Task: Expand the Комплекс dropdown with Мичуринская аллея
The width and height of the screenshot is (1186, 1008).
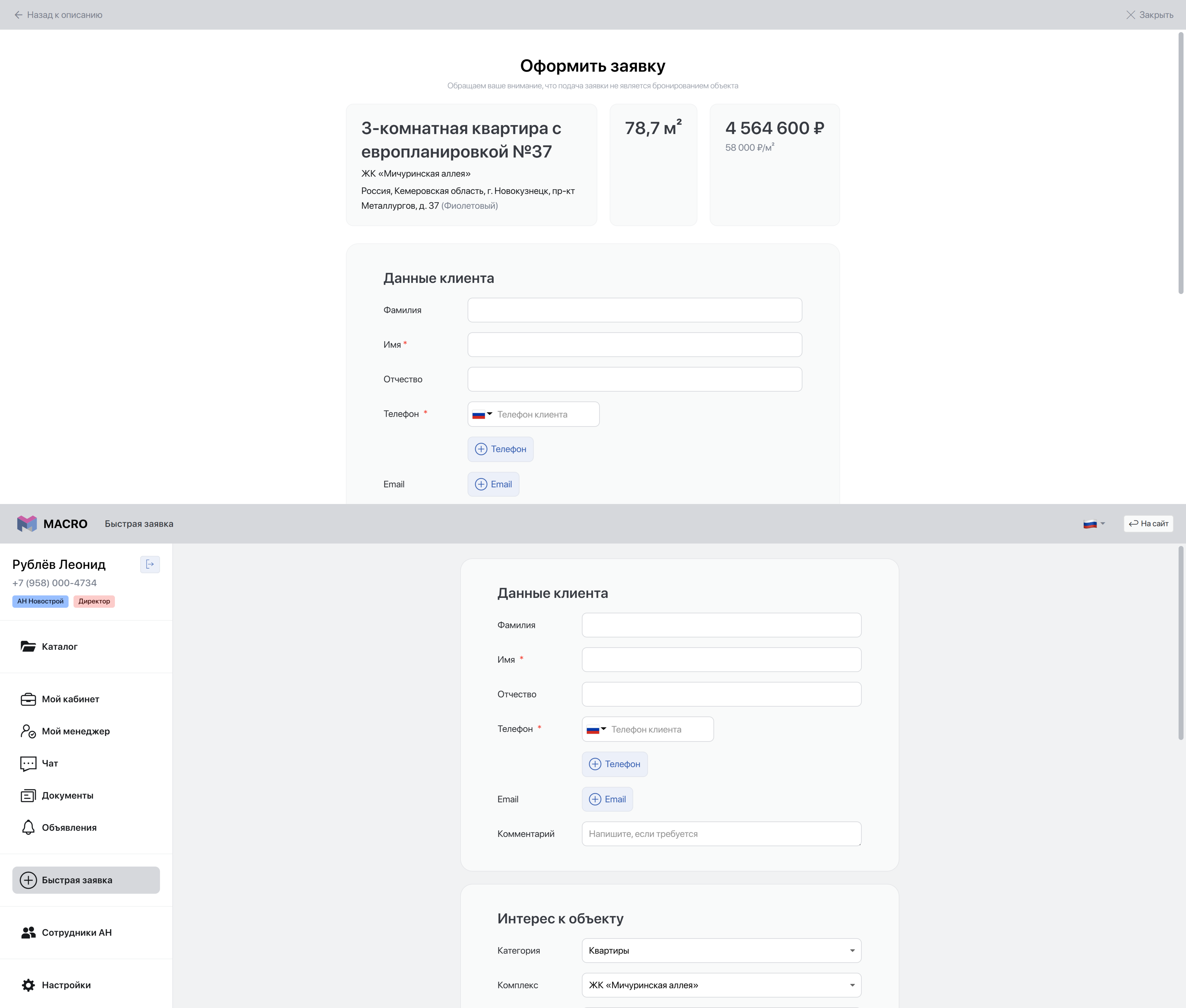Action: click(x=721, y=985)
